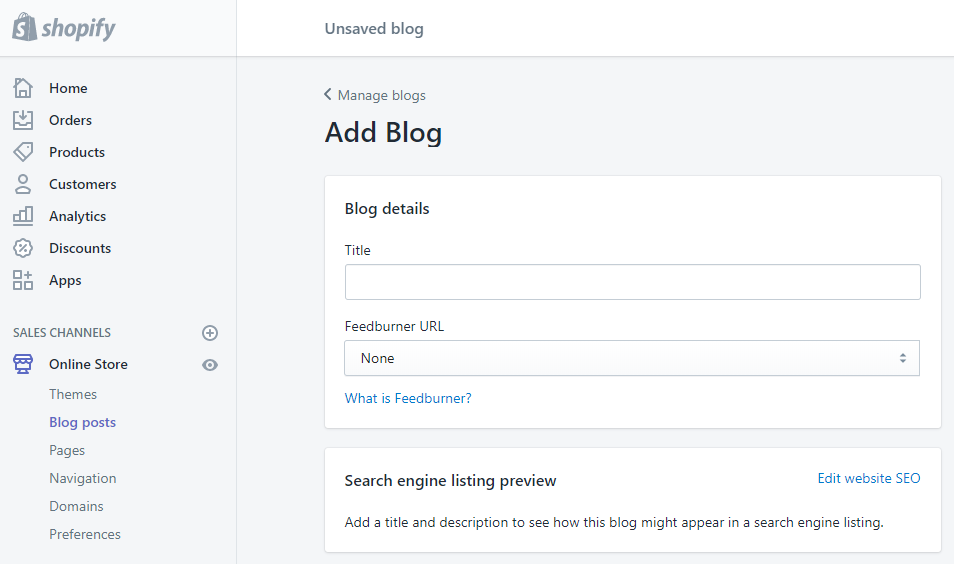Open the Navigation sidebar item
The width and height of the screenshot is (954, 564).
(x=83, y=478)
